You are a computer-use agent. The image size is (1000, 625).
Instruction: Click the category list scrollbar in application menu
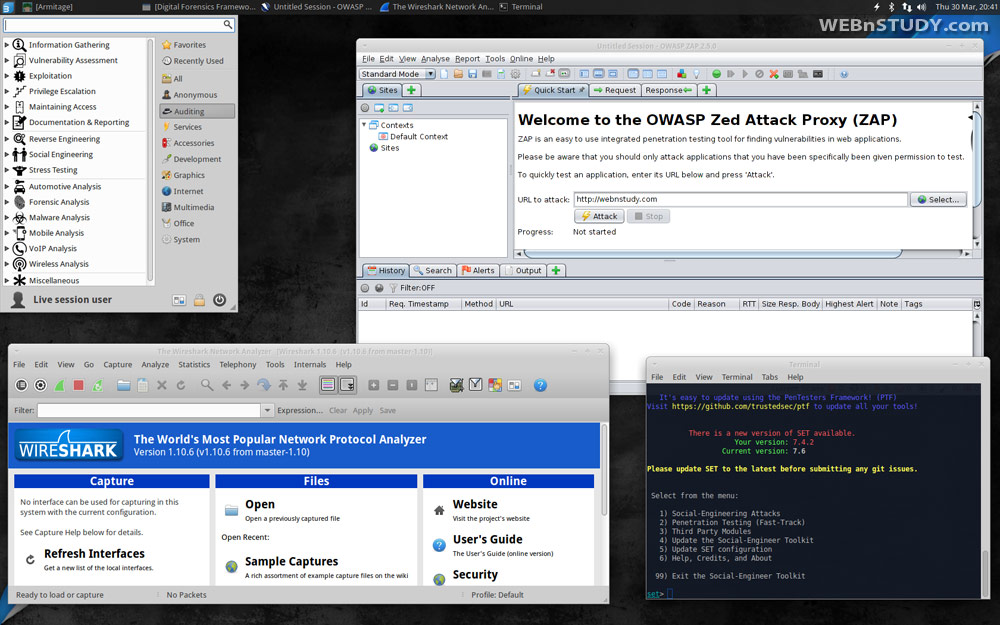pyautogui.click(x=151, y=159)
